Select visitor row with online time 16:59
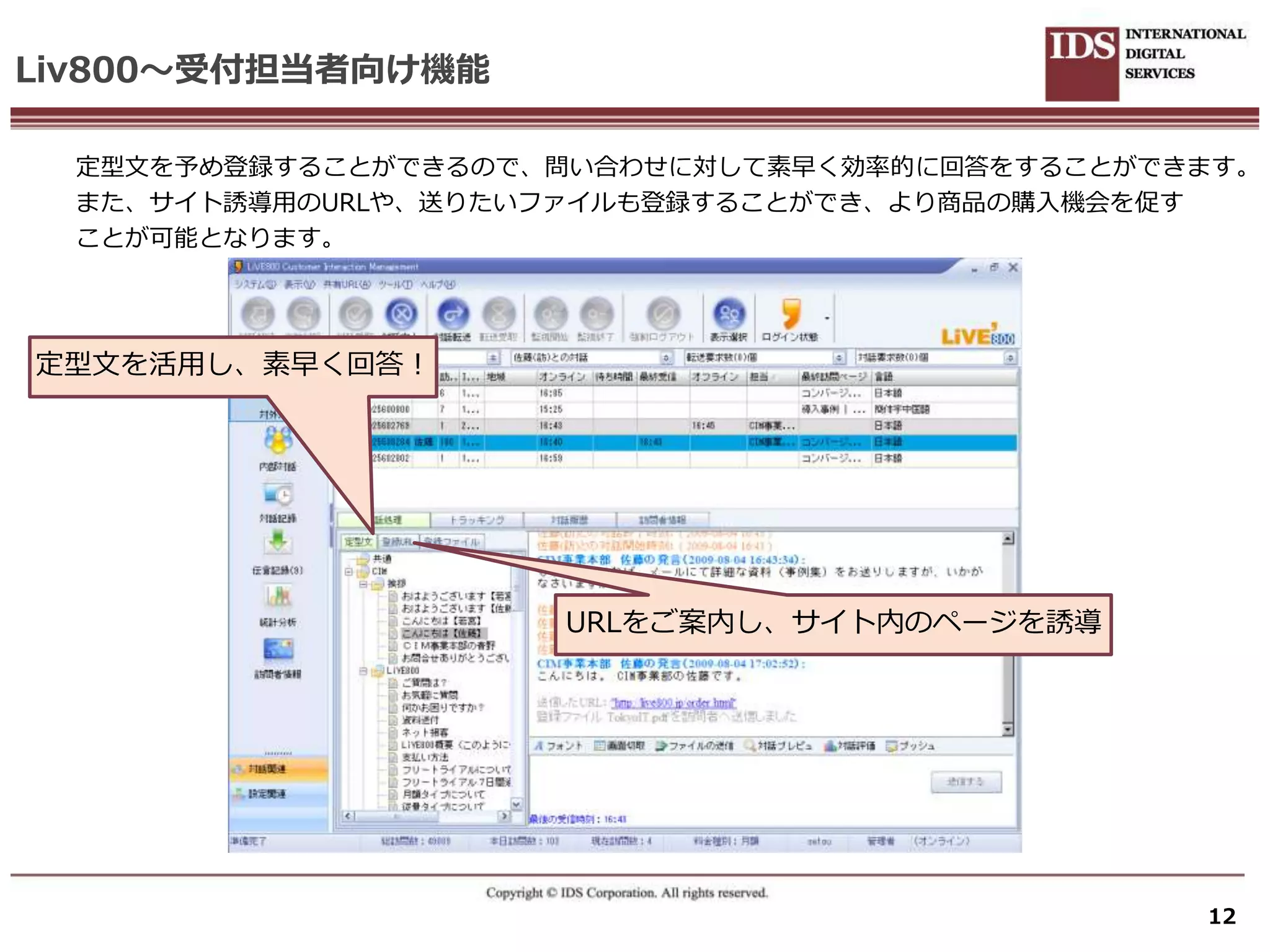The image size is (1270, 952). click(694, 458)
